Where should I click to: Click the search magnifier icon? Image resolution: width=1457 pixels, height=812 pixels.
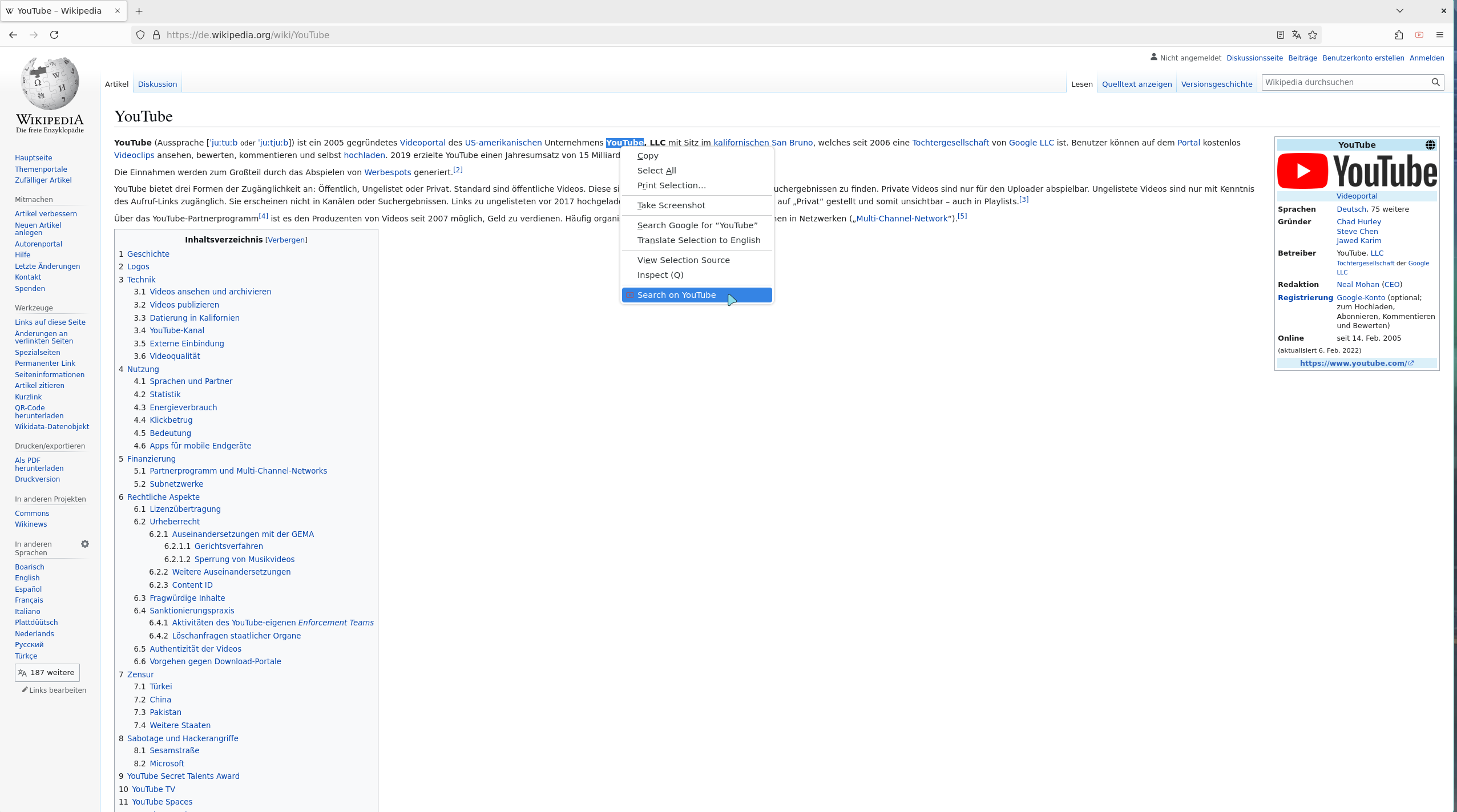click(x=1435, y=82)
